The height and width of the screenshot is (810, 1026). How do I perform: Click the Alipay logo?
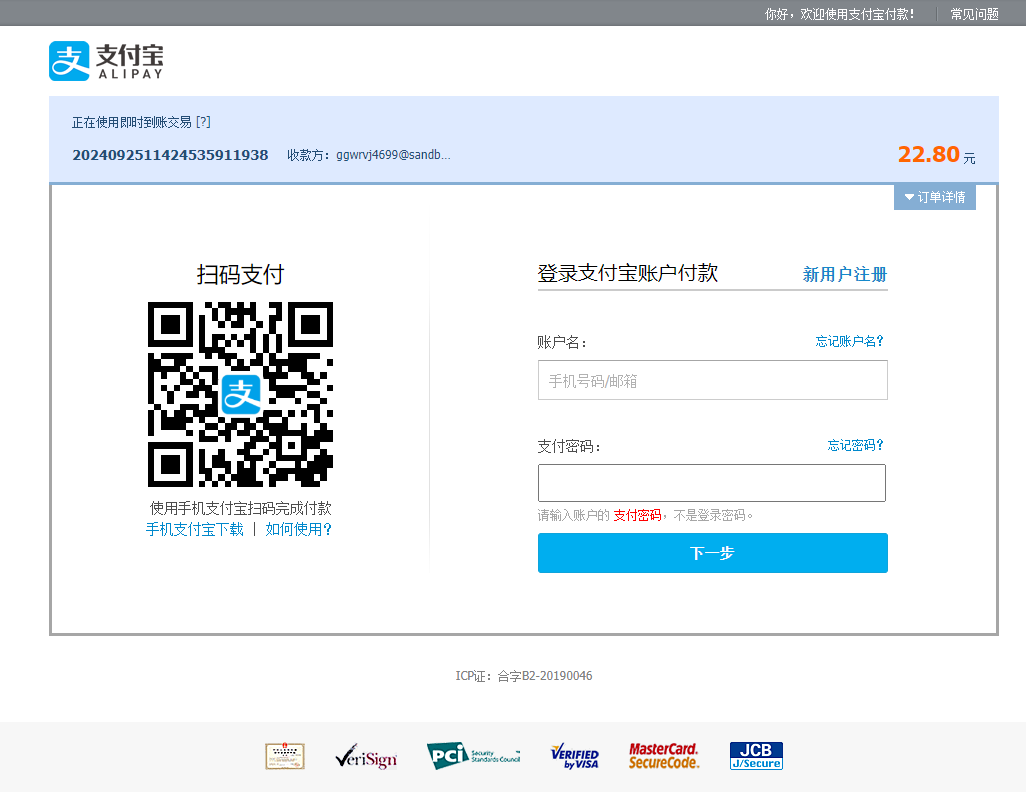pyautogui.click(x=106, y=61)
